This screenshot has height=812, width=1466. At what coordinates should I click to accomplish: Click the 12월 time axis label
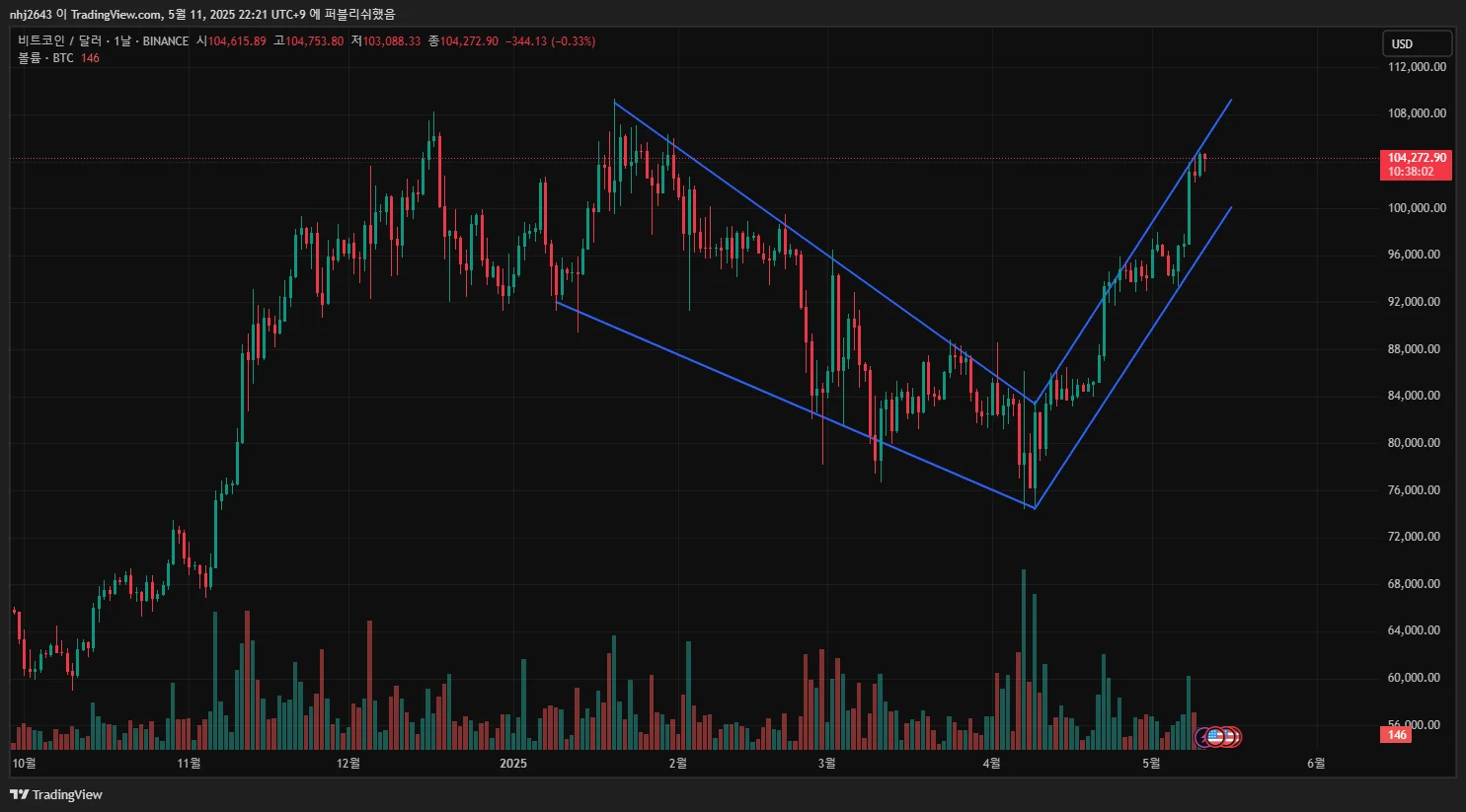tap(348, 763)
